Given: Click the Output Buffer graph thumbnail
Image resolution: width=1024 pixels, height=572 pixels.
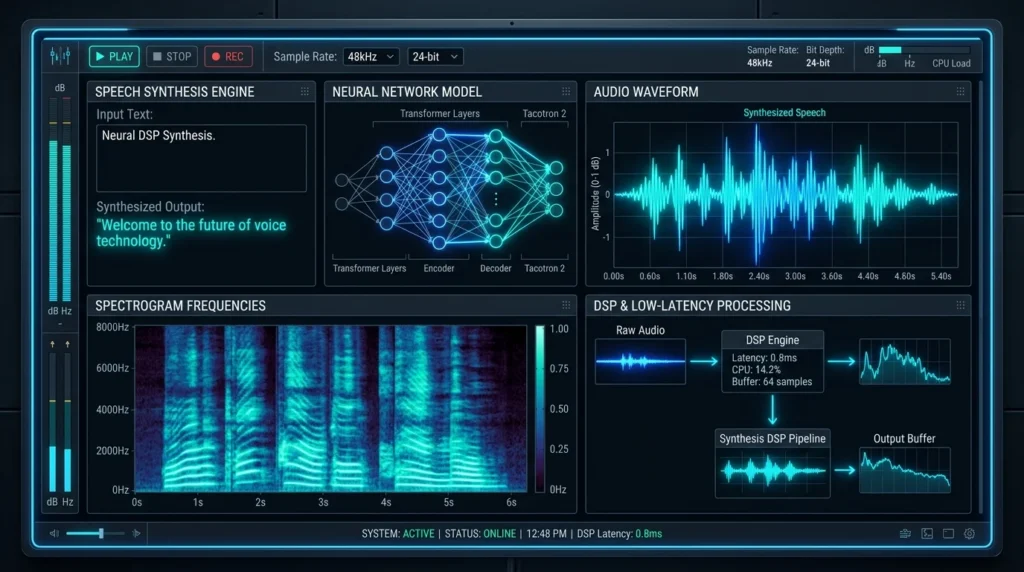Looking at the screenshot, I should 904,470.
